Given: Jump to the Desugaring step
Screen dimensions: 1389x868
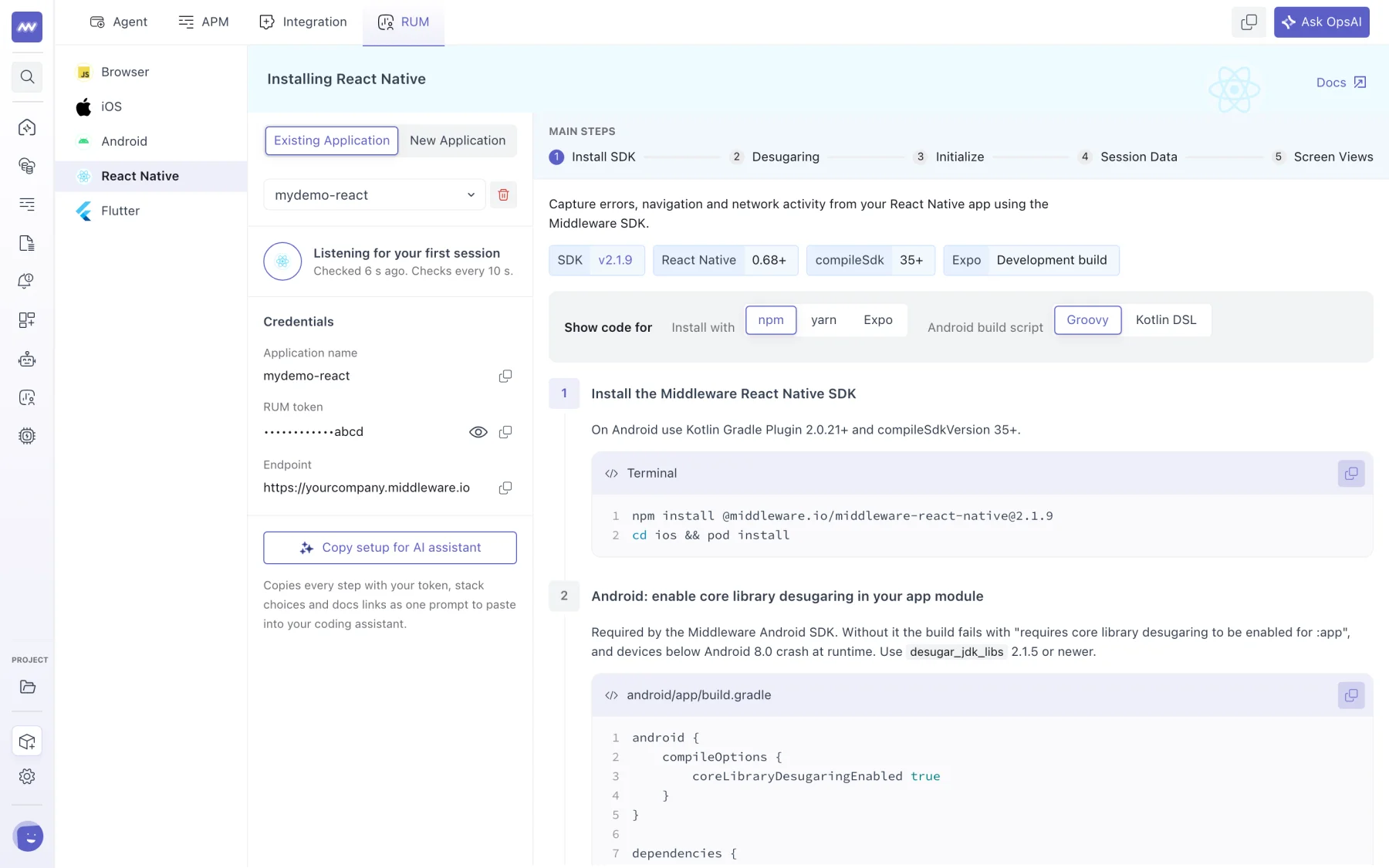Looking at the screenshot, I should 775,157.
